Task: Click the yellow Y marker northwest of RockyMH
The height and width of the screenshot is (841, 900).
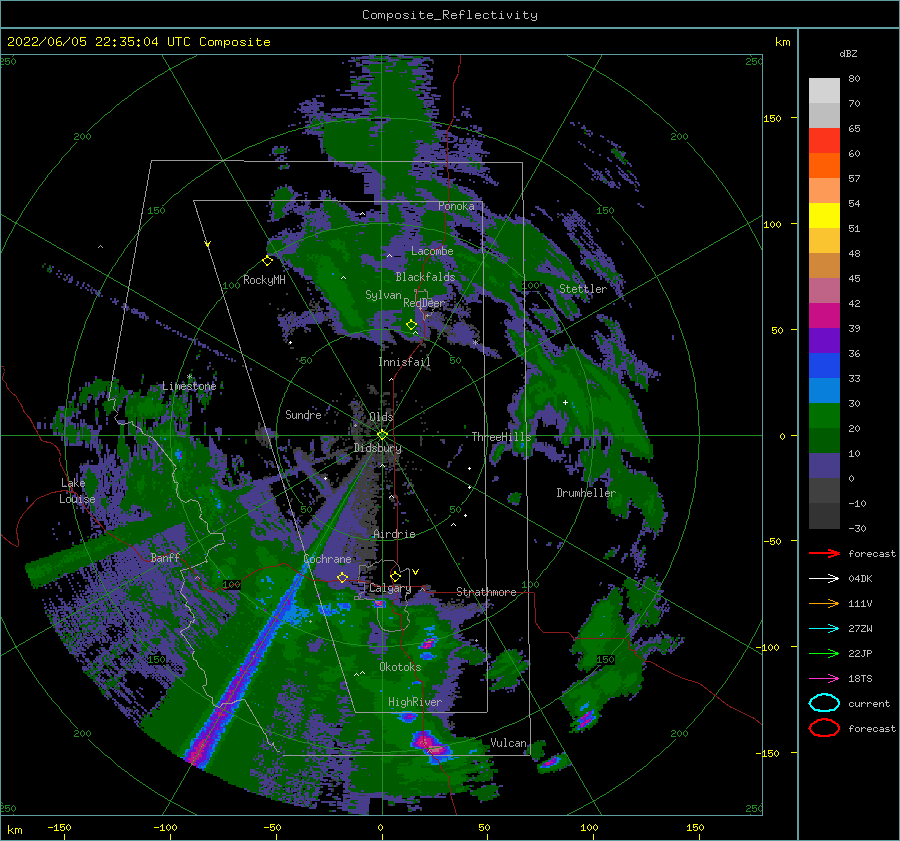Action: pyautogui.click(x=208, y=244)
